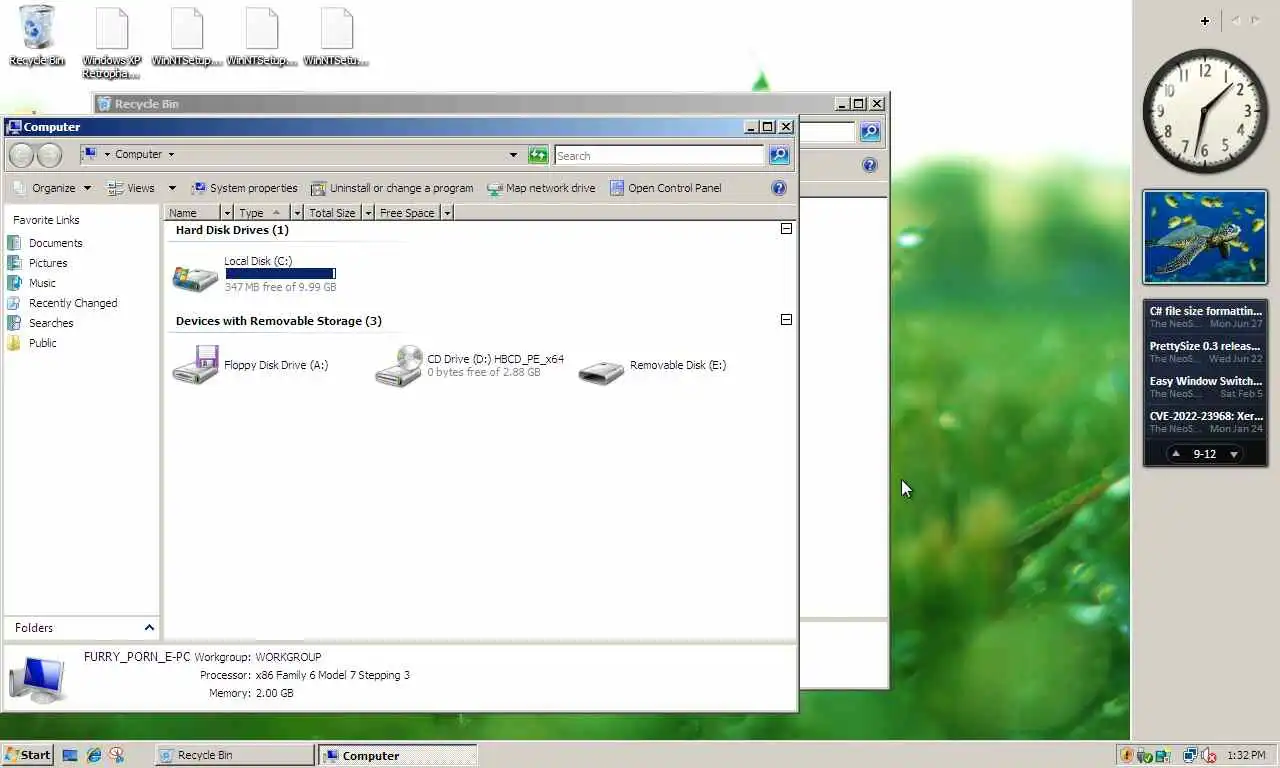
Task: Open the 'PrettySize 0.3 releas...' feed headline
Action: point(1205,351)
